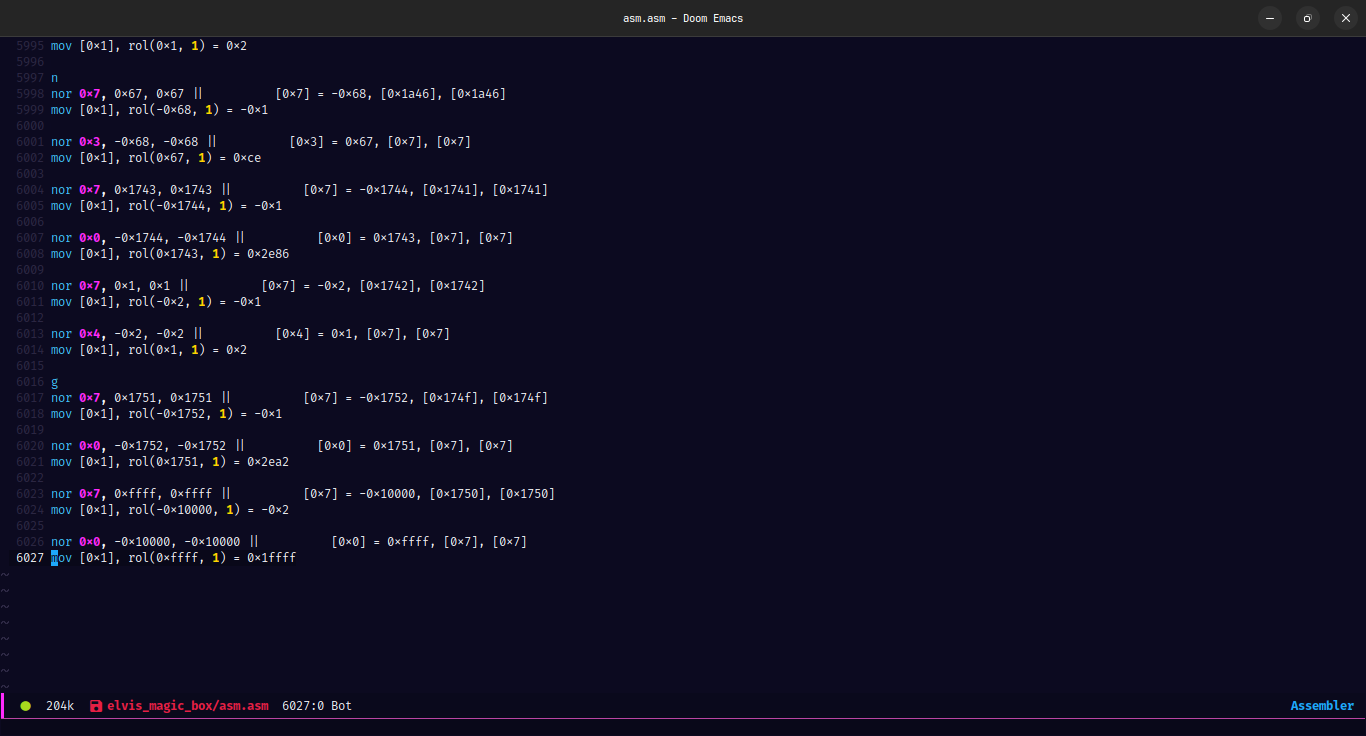Click the elvis_magic_box/asm.asm file name
1366x736 pixels.
click(x=188, y=706)
